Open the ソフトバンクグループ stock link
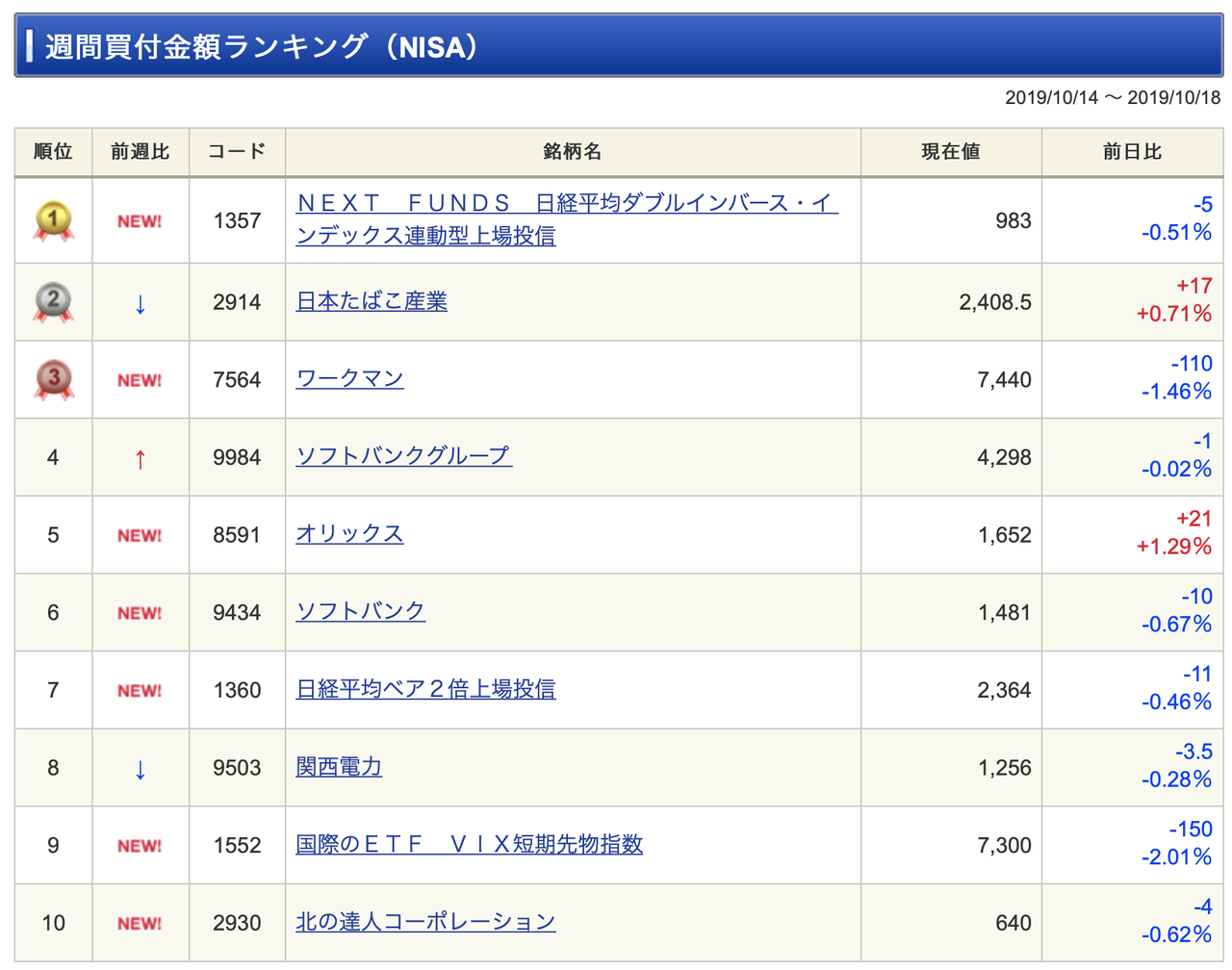Screen dimensions: 1232x970 [403, 455]
